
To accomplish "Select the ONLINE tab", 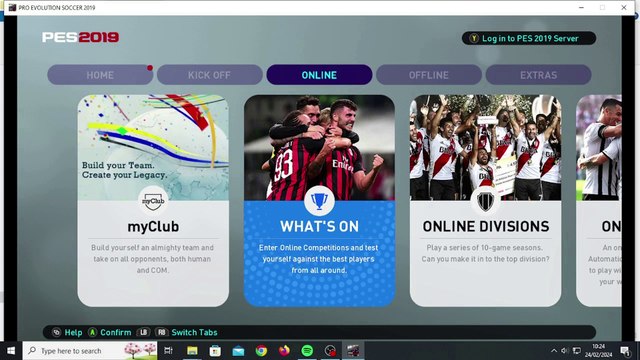I will pyautogui.click(x=319, y=75).
